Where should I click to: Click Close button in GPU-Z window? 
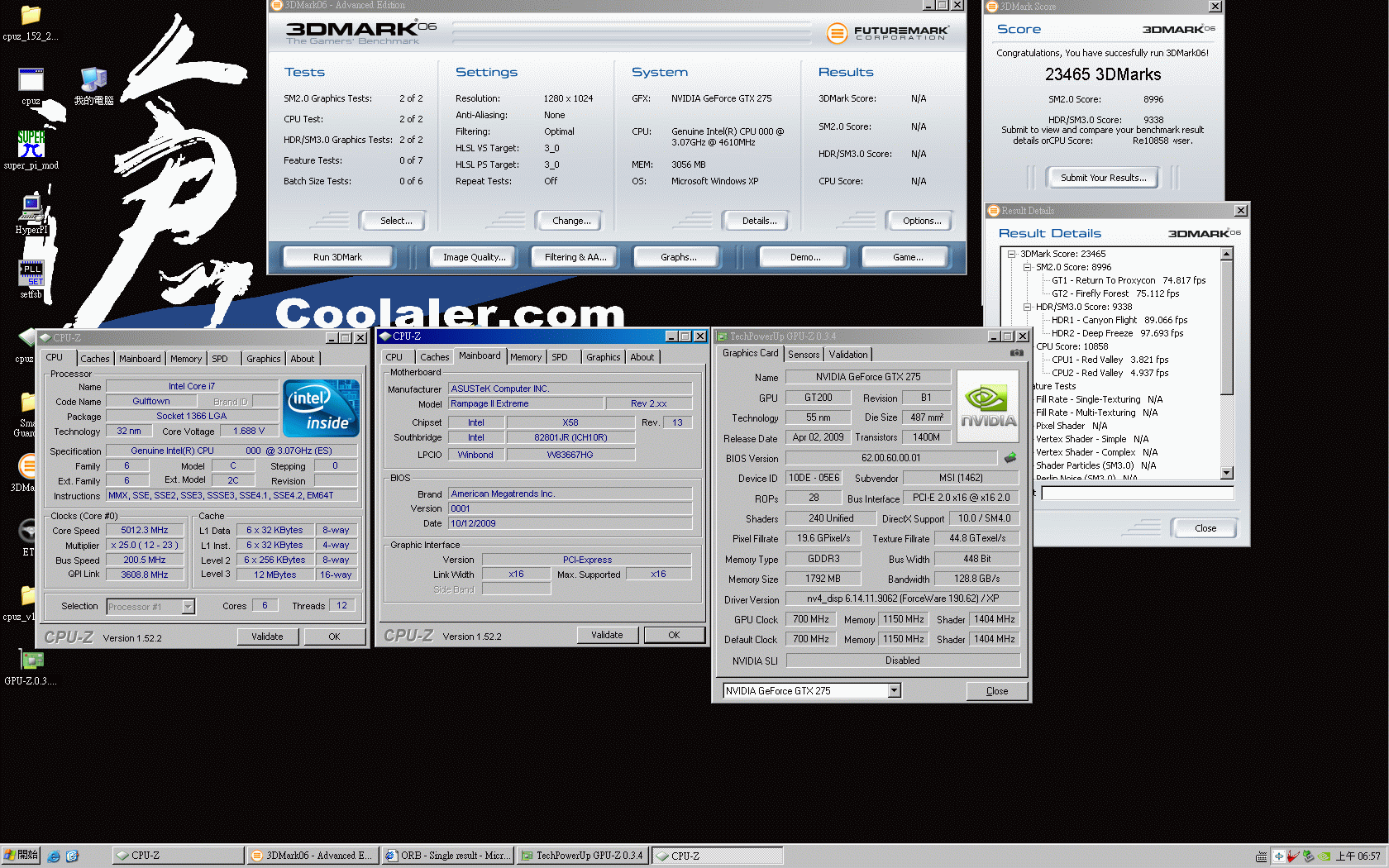click(x=996, y=691)
